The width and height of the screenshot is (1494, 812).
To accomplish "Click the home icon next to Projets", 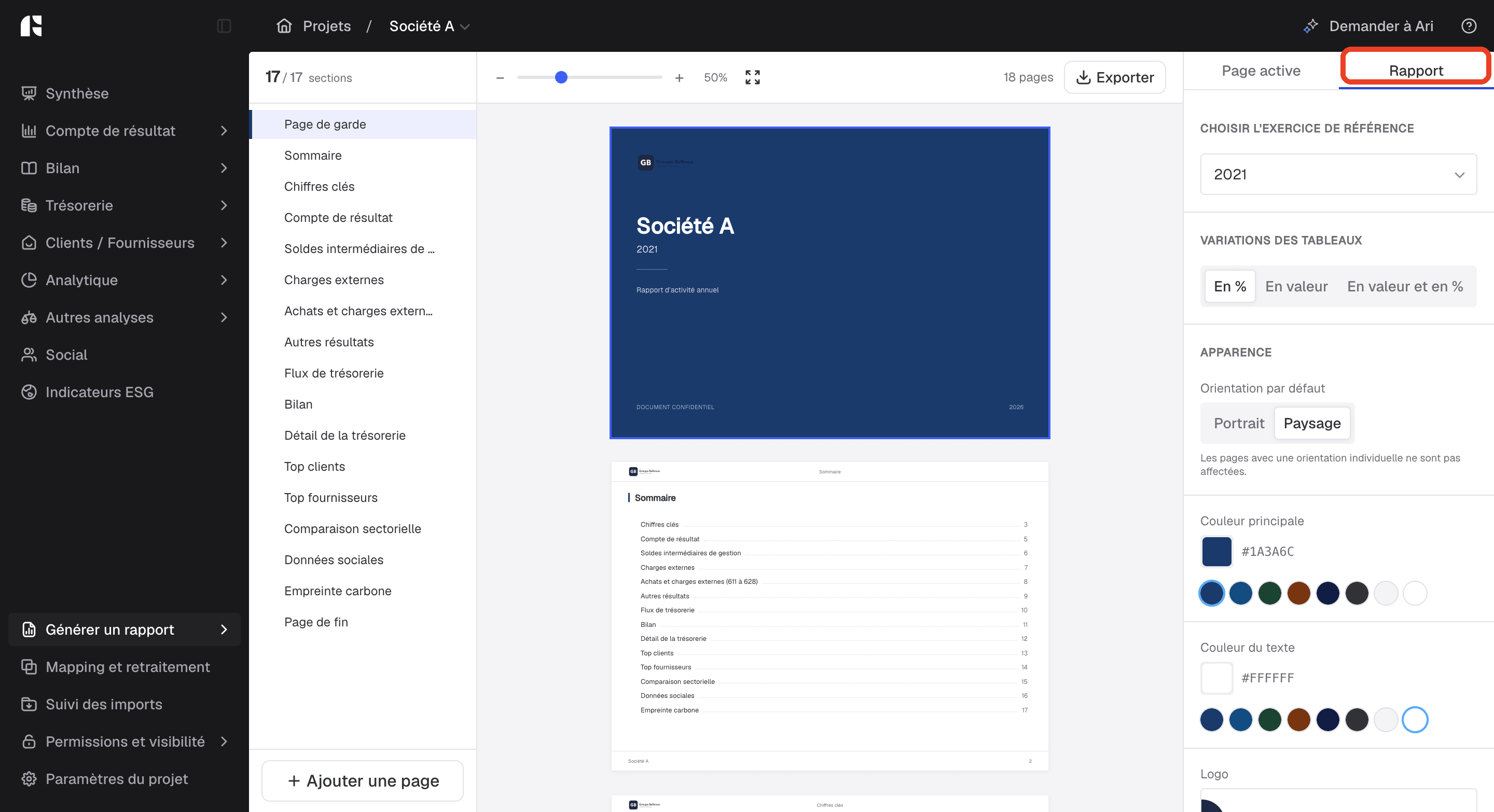I will (x=284, y=26).
